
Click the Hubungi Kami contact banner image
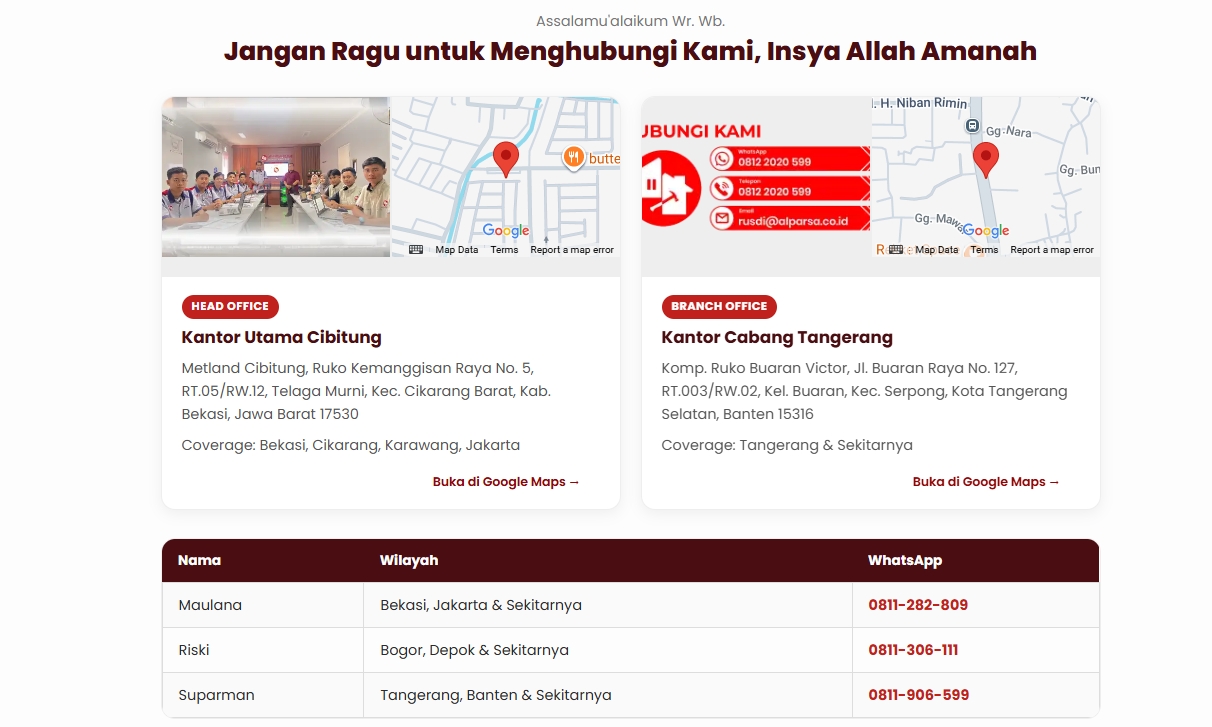(x=756, y=177)
